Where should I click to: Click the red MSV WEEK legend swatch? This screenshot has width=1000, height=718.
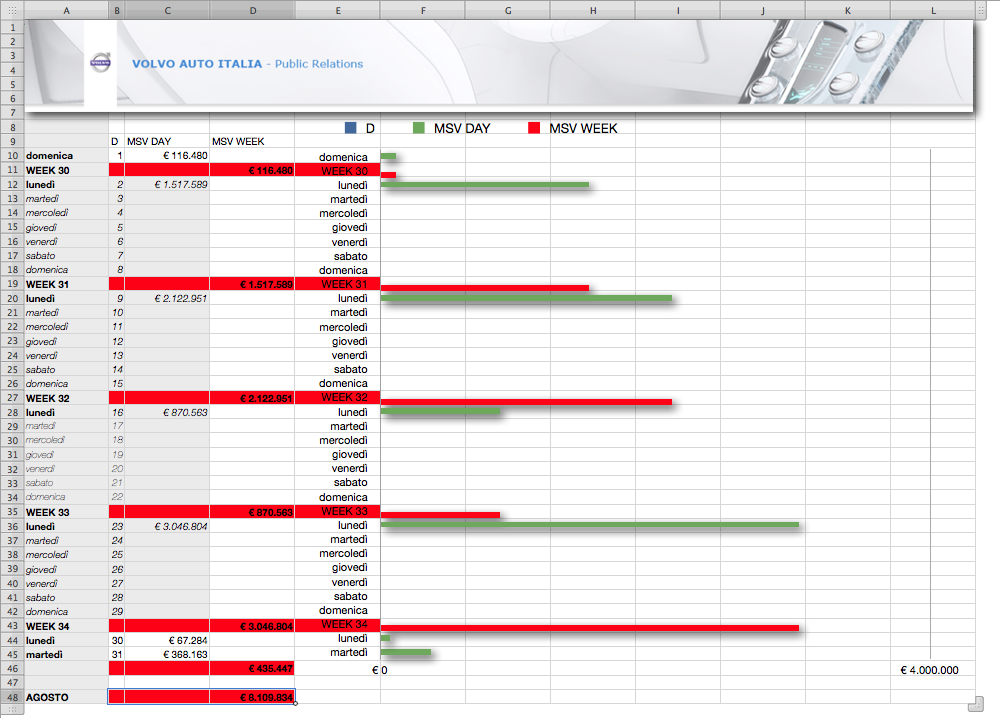tap(533, 128)
